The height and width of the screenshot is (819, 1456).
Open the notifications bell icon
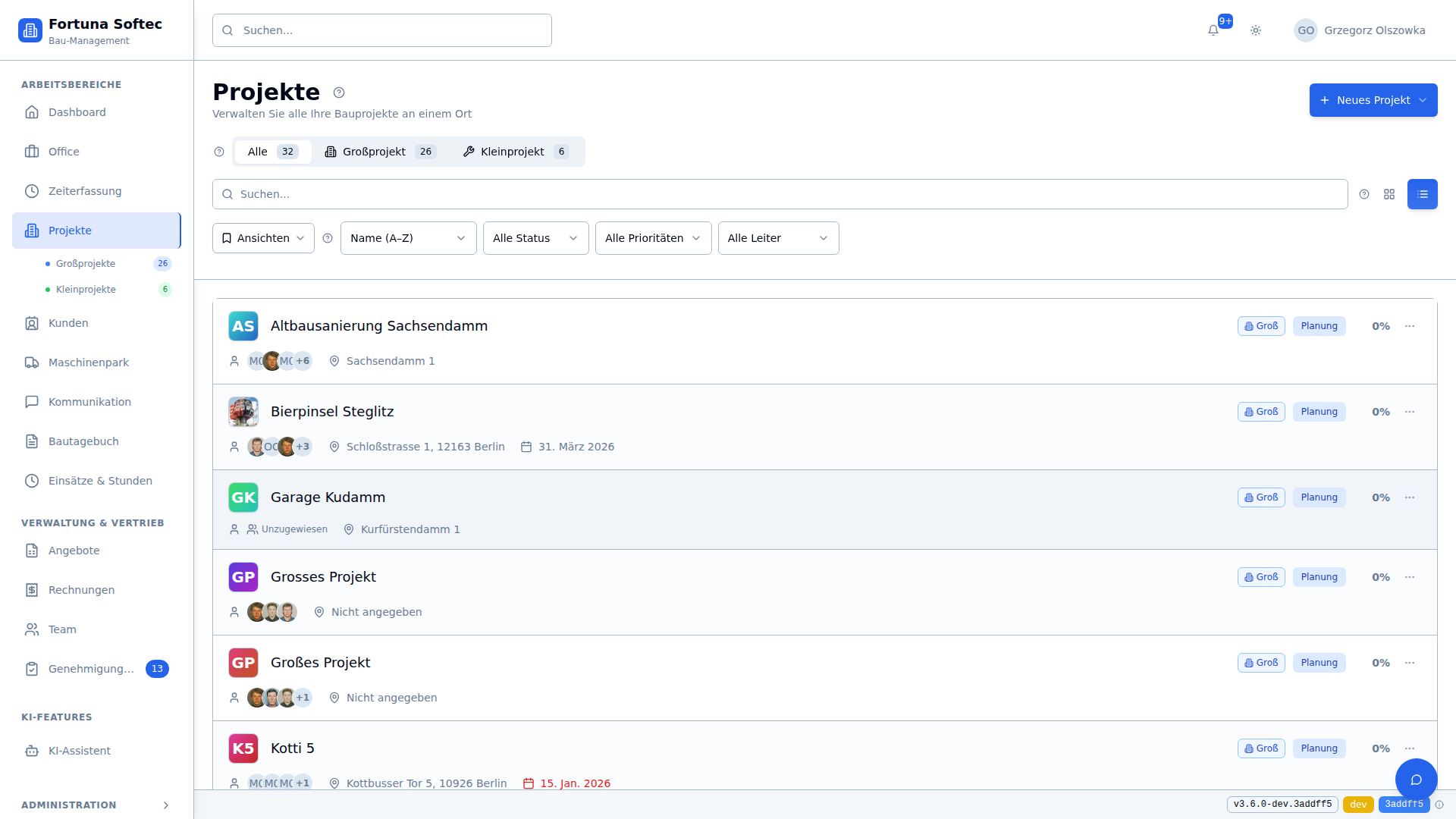click(1213, 30)
